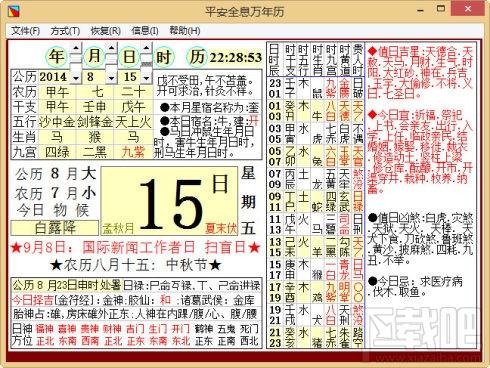Screen dimensions: 490x368
Task: Click the 九宫 cell 二黑
Action: click(95, 152)
